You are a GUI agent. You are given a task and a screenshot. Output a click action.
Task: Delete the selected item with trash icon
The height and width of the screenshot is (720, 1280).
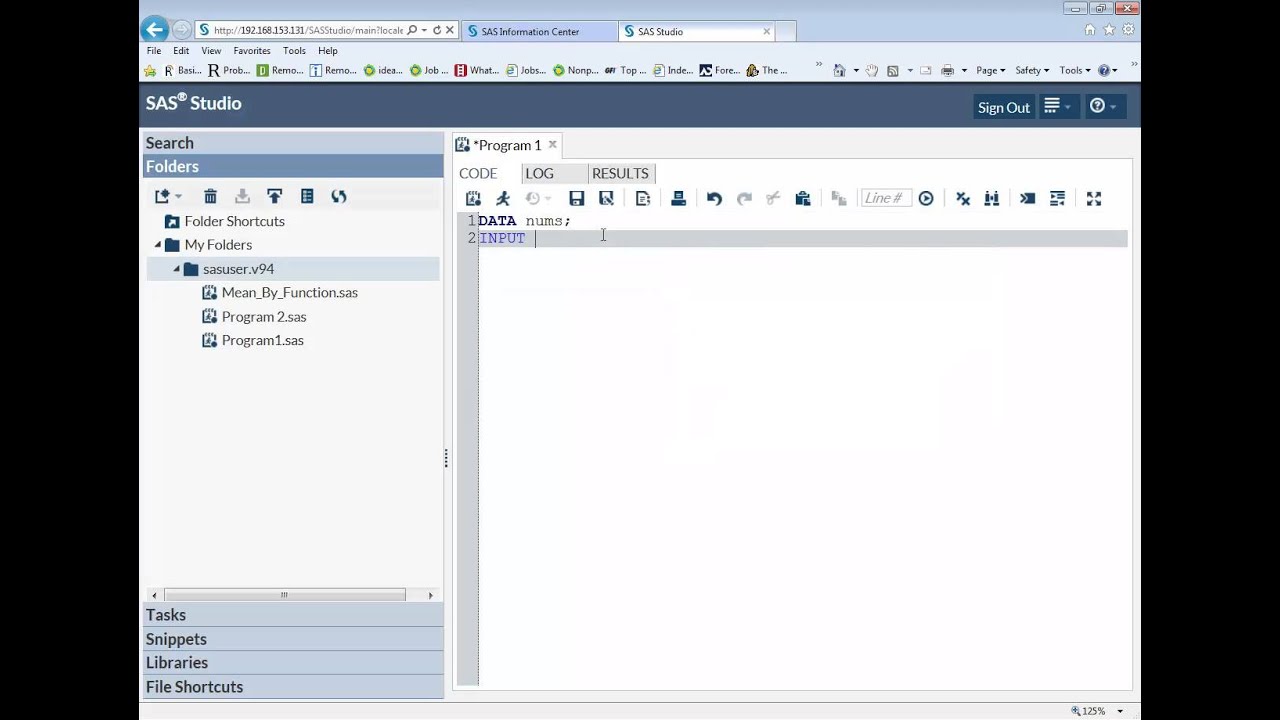210,196
